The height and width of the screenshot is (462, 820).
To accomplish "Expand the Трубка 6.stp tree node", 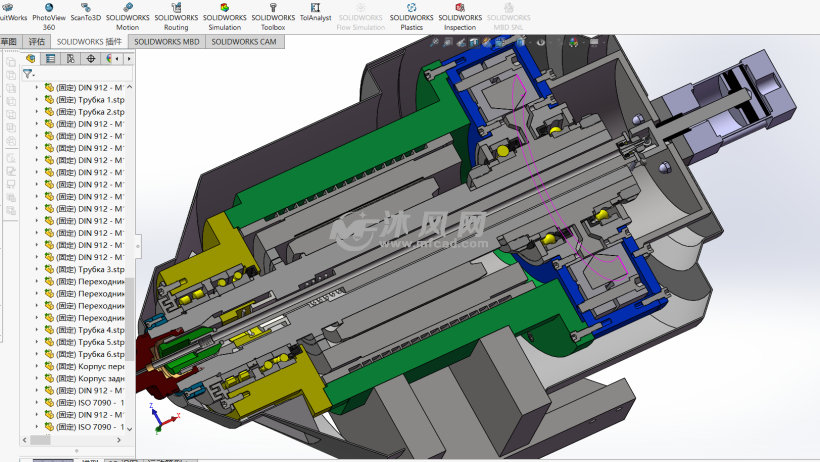I will (x=37, y=355).
